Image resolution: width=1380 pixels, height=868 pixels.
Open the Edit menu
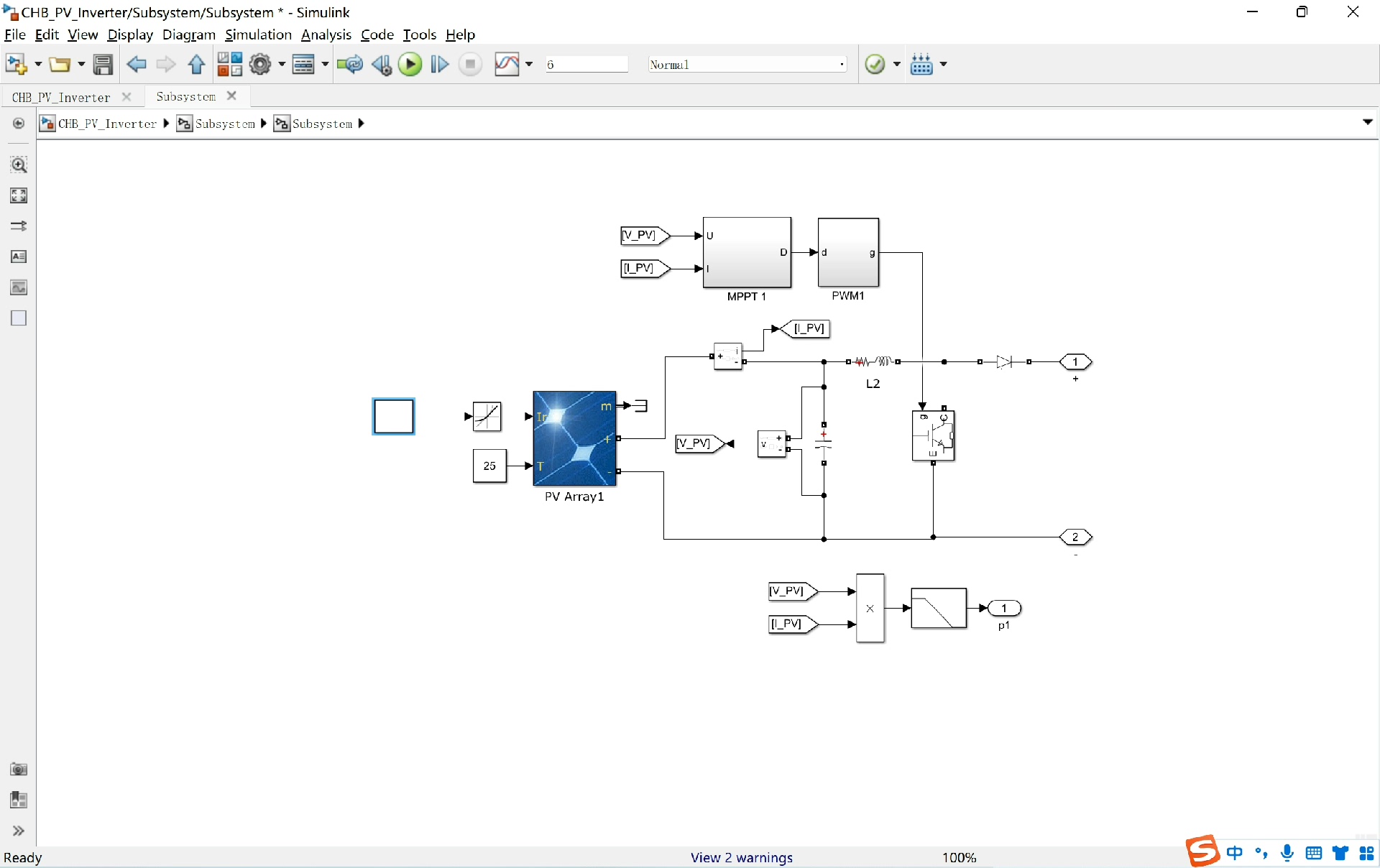47,34
